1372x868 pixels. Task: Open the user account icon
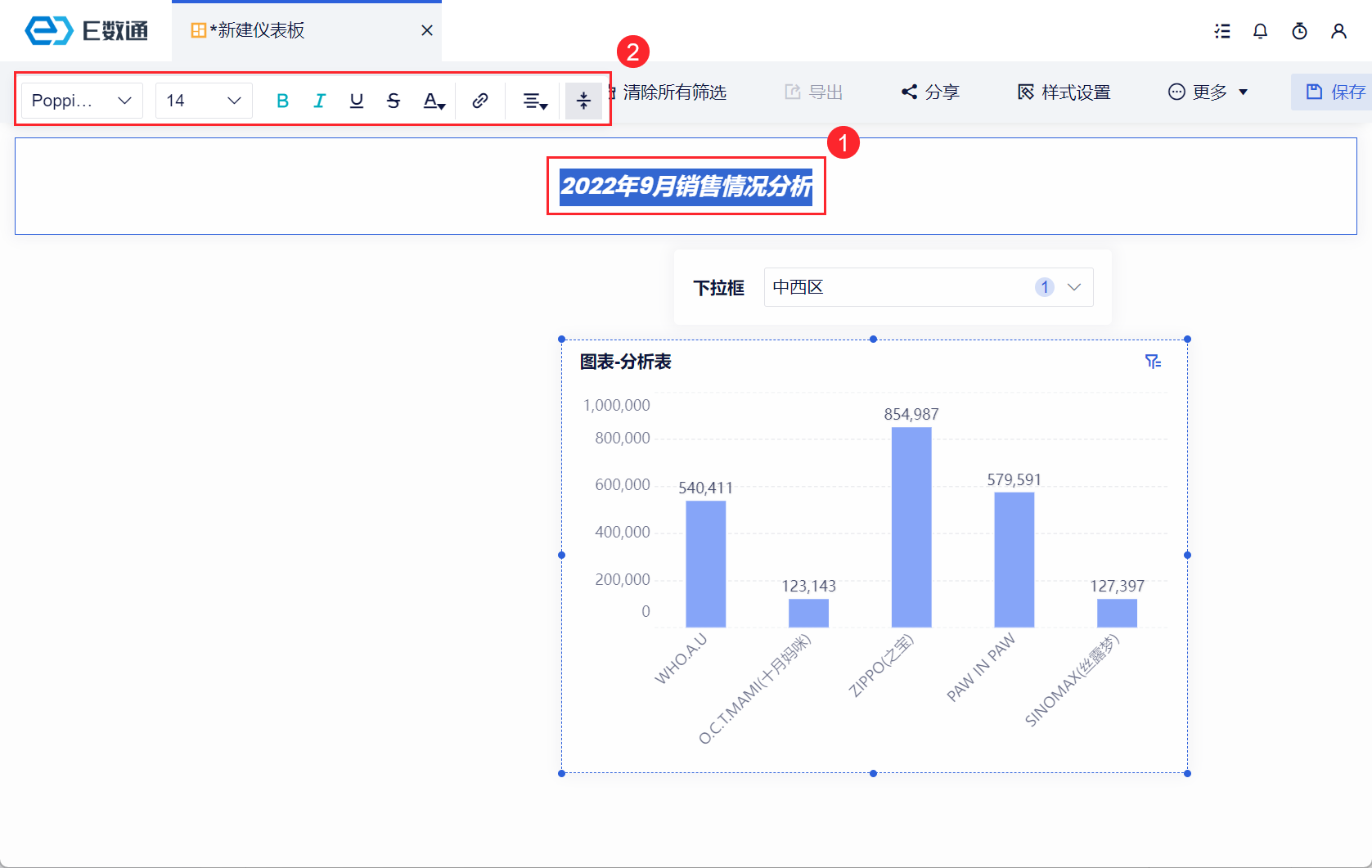click(x=1338, y=31)
